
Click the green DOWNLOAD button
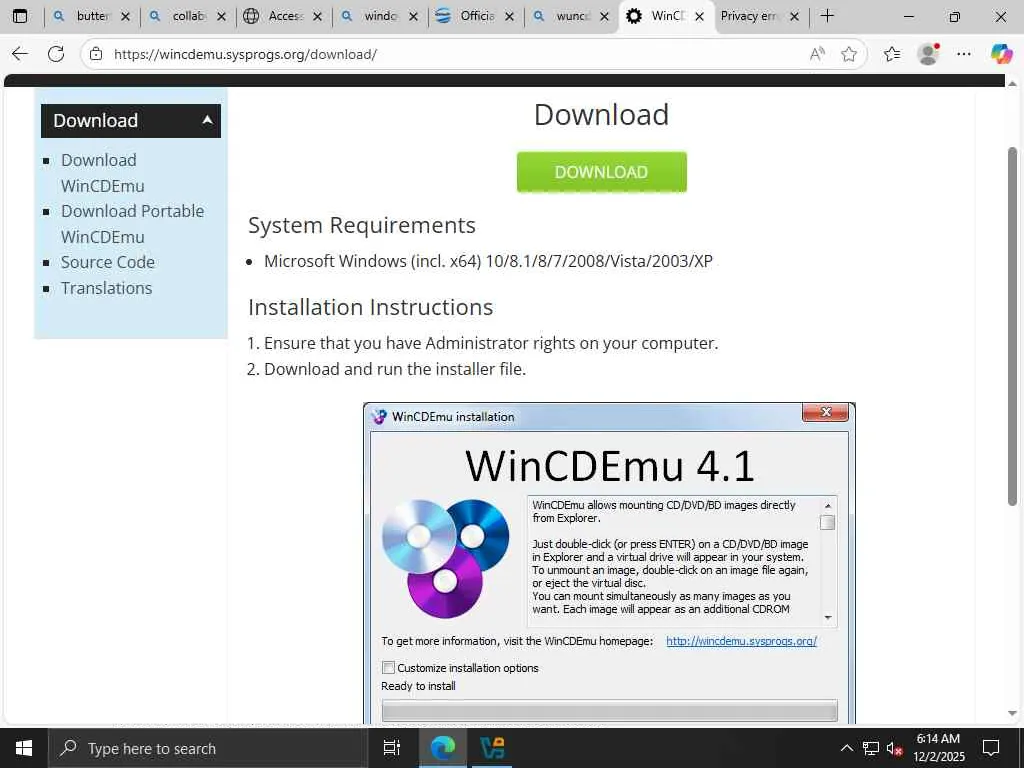click(601, 172)
